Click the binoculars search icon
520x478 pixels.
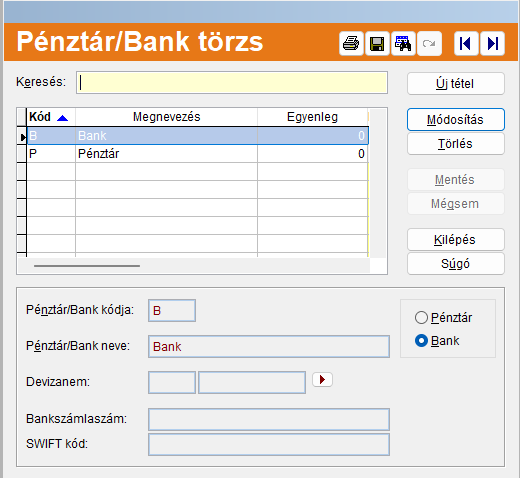tap(403, 43)
